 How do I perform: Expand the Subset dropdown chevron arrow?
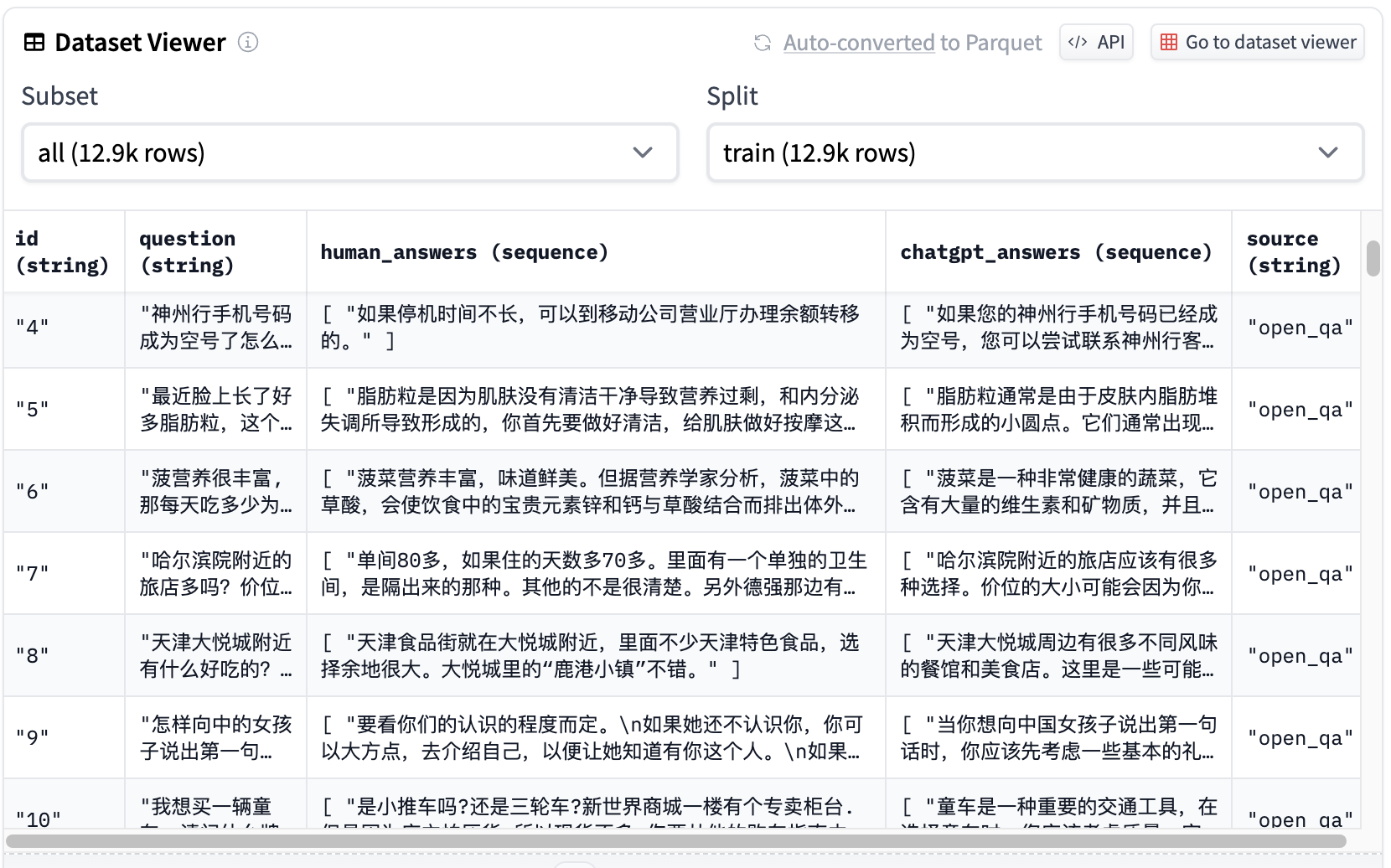[643, 152]
